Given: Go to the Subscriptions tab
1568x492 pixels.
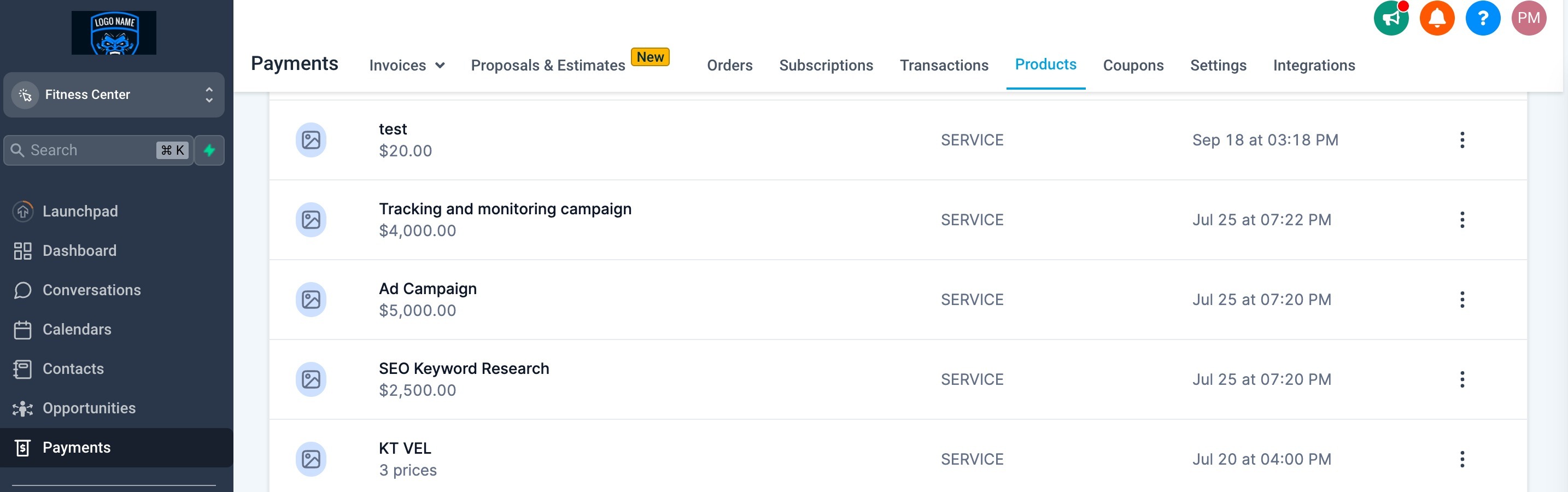Looking at the screenshot, I should 826,65.
